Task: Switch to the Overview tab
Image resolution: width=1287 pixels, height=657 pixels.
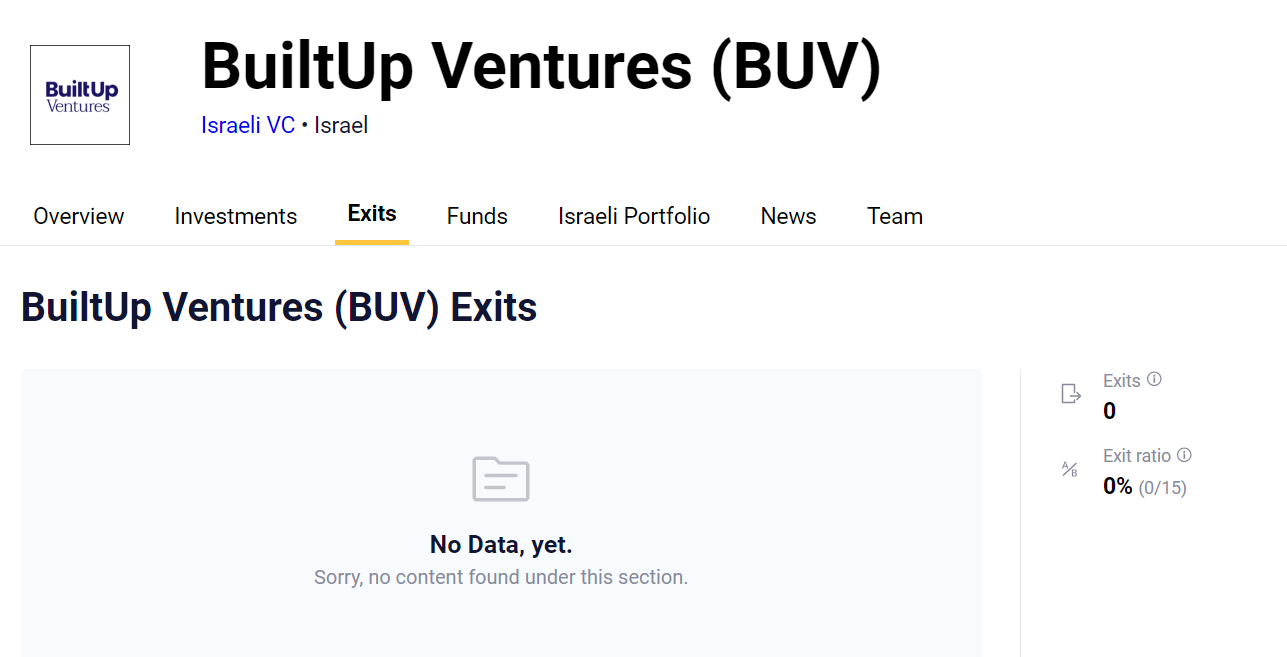Action: [x=79, y=216]
